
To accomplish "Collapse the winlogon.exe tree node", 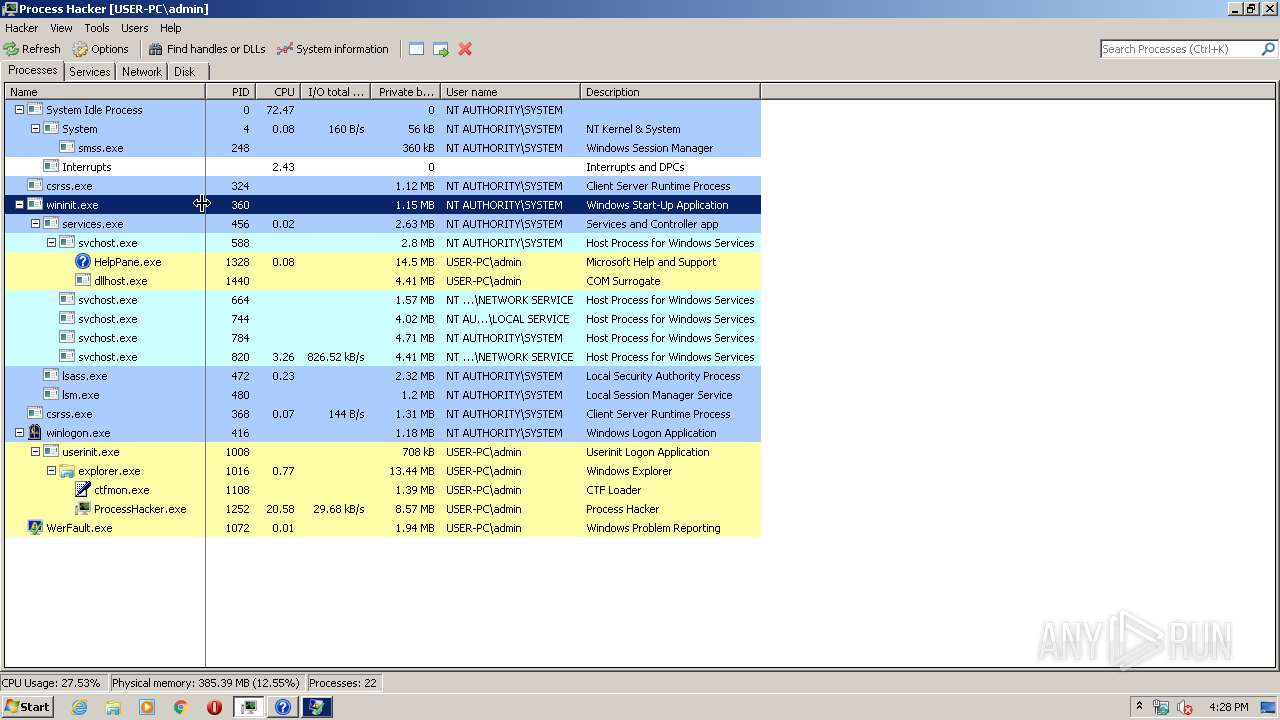I will [19, 433].
